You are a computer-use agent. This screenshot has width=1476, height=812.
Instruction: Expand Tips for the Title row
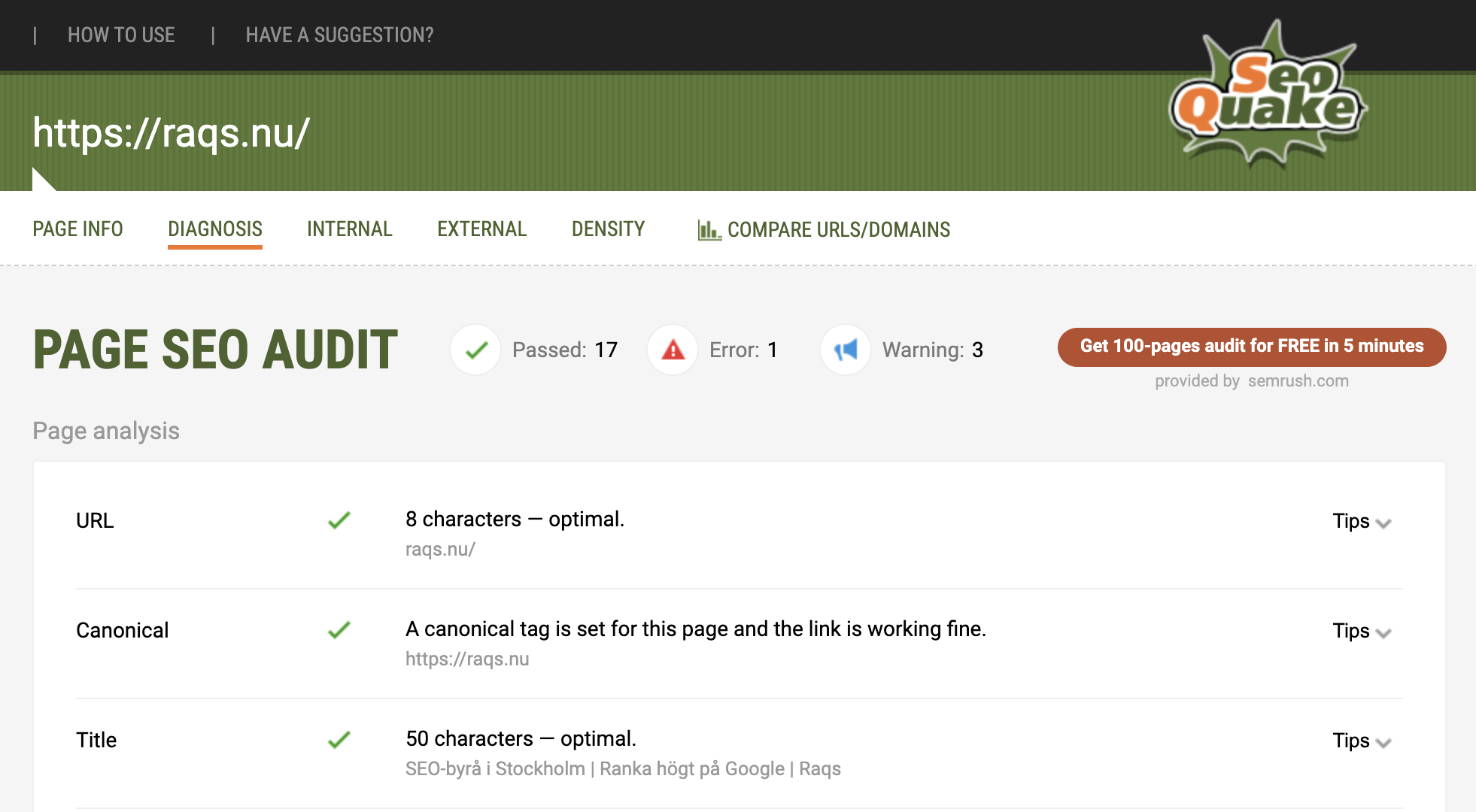(1361, 741)
